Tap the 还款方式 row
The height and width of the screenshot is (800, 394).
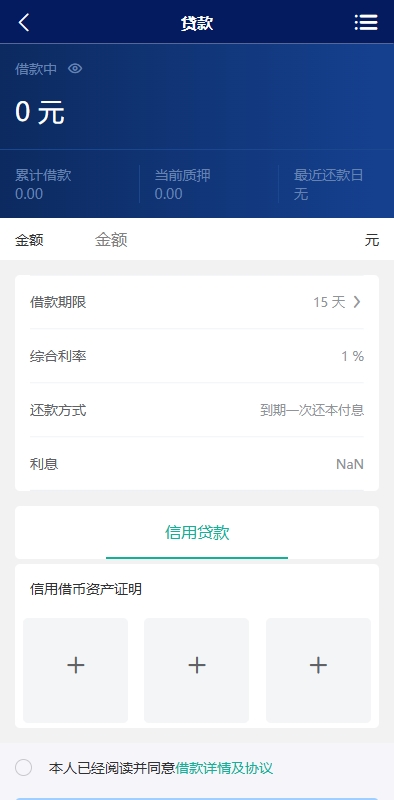tap(197, 410)
